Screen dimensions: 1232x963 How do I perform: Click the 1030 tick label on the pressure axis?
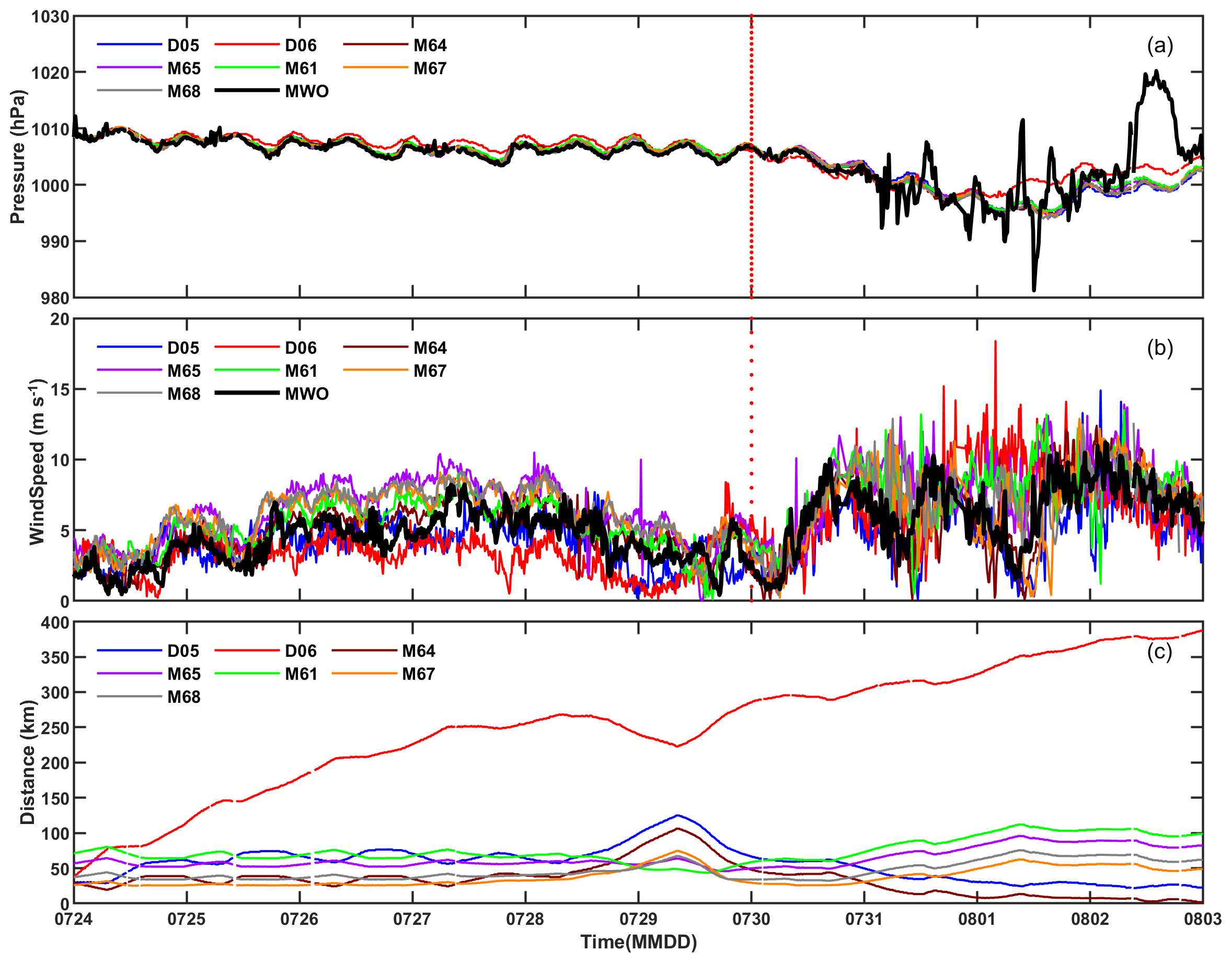pos(50,17)
